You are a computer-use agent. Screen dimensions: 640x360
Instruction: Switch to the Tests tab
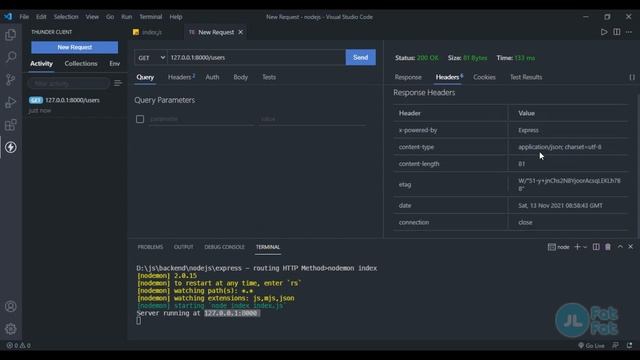point(269,77)
